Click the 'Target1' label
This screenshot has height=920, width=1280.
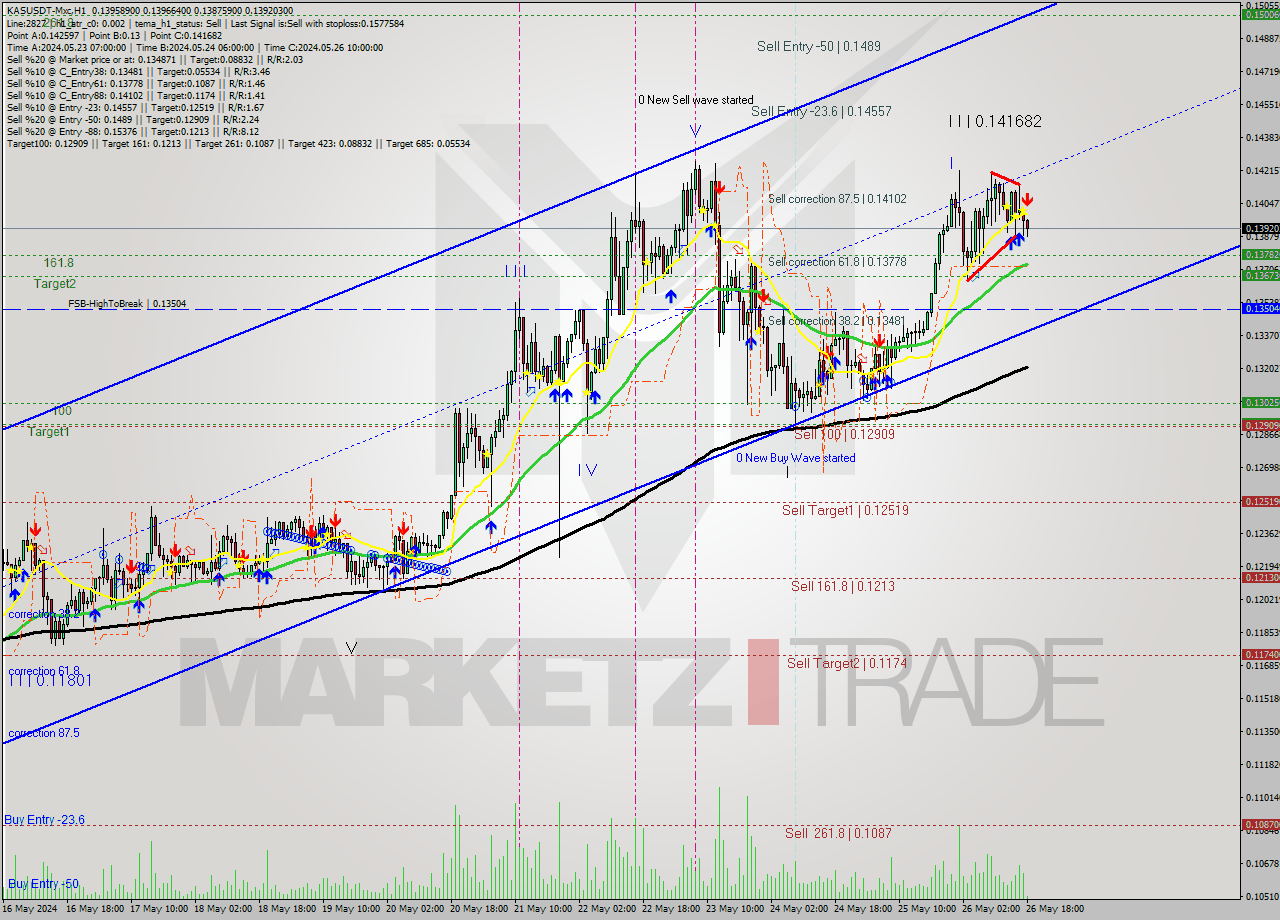[48, 432]
